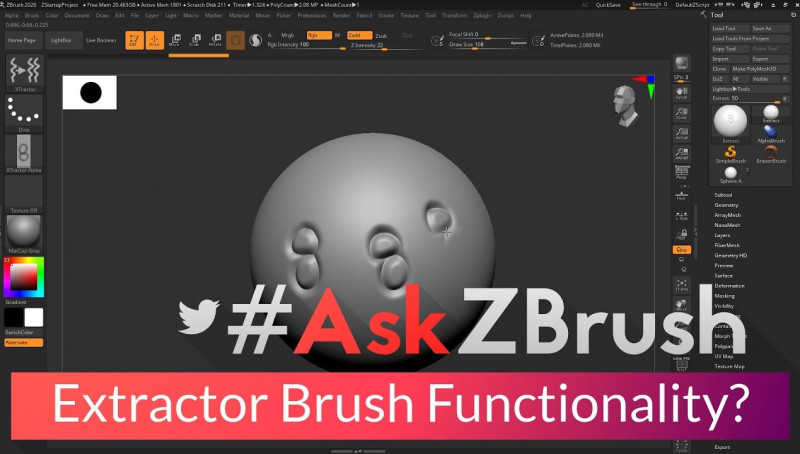Activate the Edit mode button

pos(134,40)
